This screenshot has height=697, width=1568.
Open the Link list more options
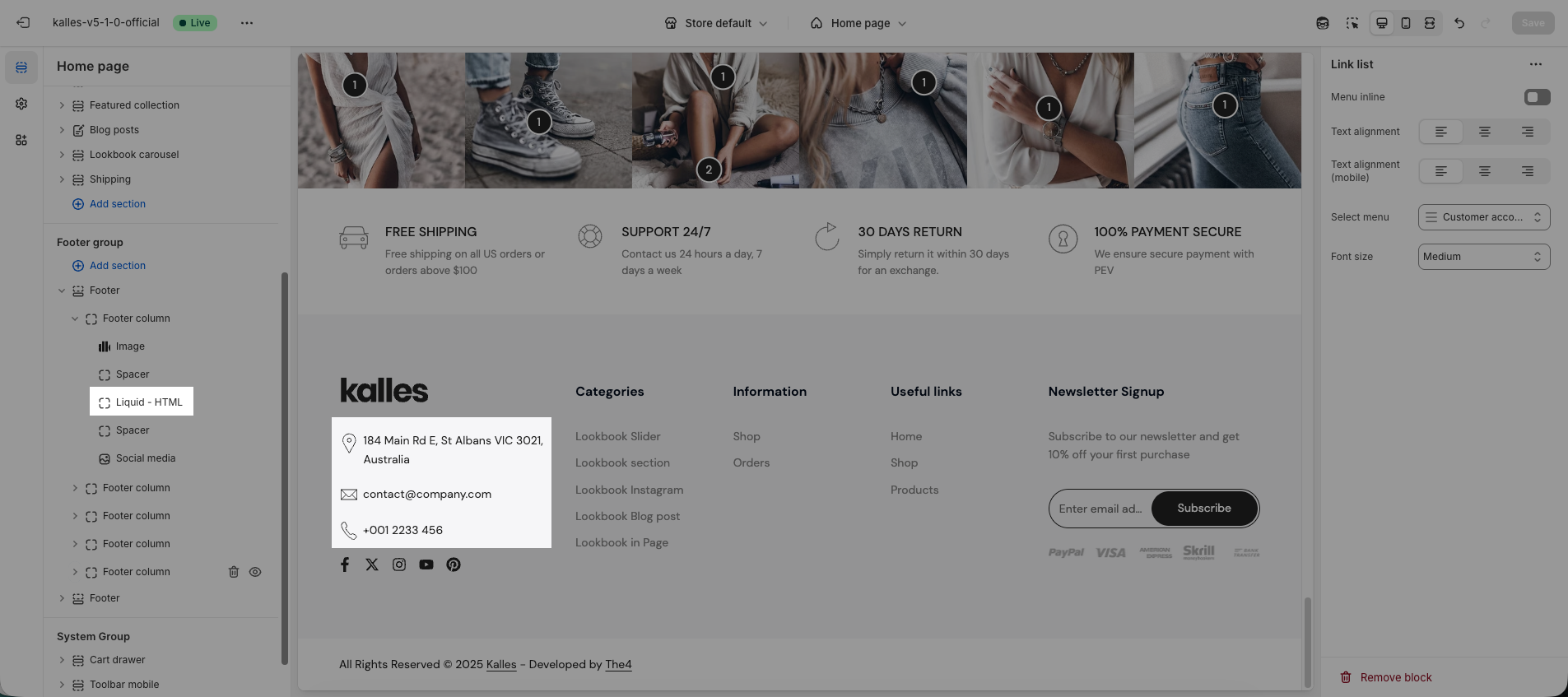tap(1535, 64)
